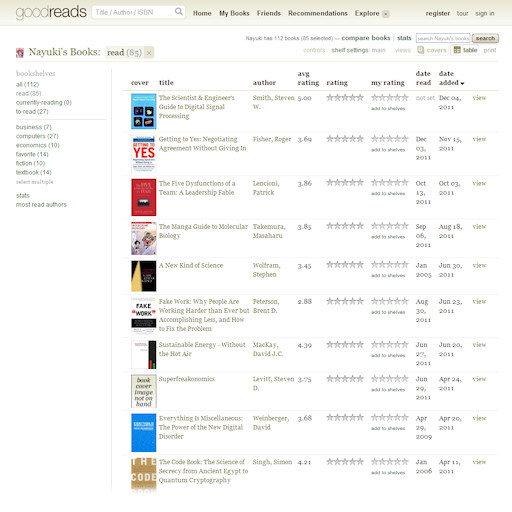
Task: Open author Wolfram, Stephen
Action: click(266, 270)
